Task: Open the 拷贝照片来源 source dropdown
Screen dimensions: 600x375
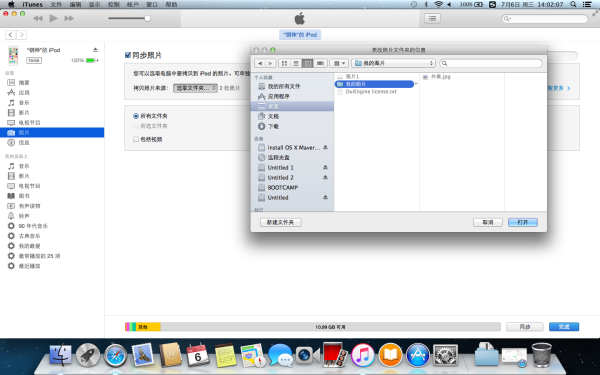Action: 195,88
